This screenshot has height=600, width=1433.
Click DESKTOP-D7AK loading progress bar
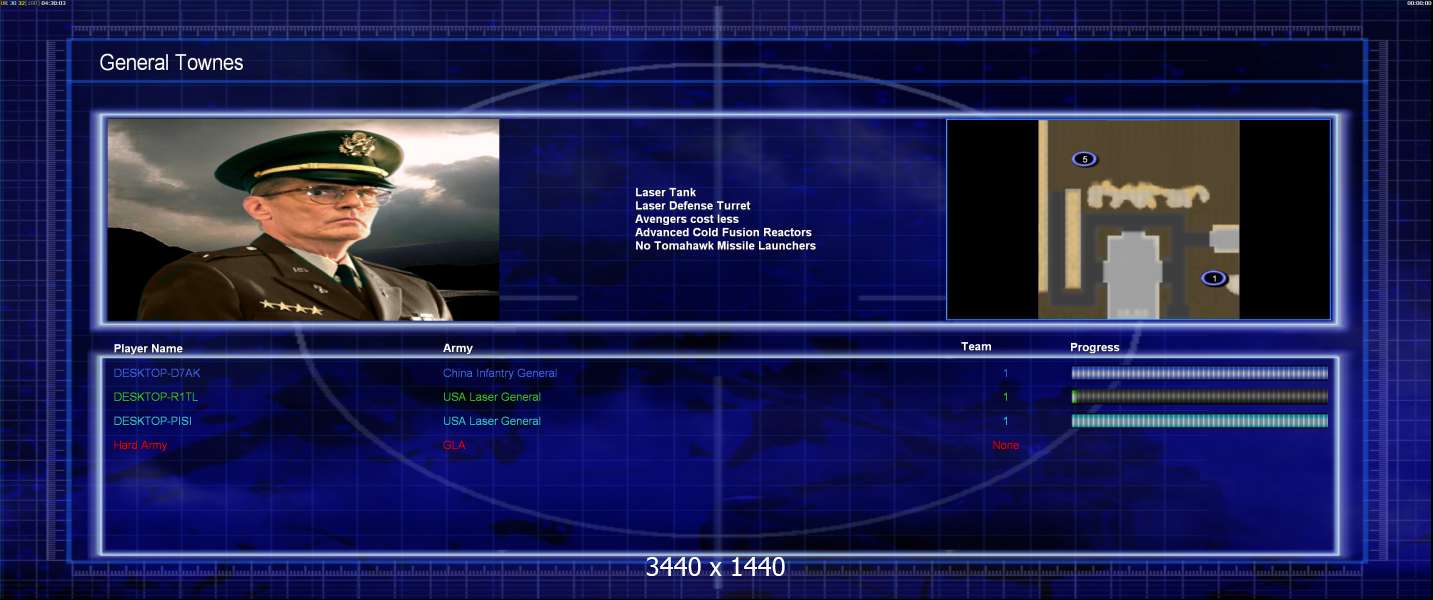point(1200,373)
